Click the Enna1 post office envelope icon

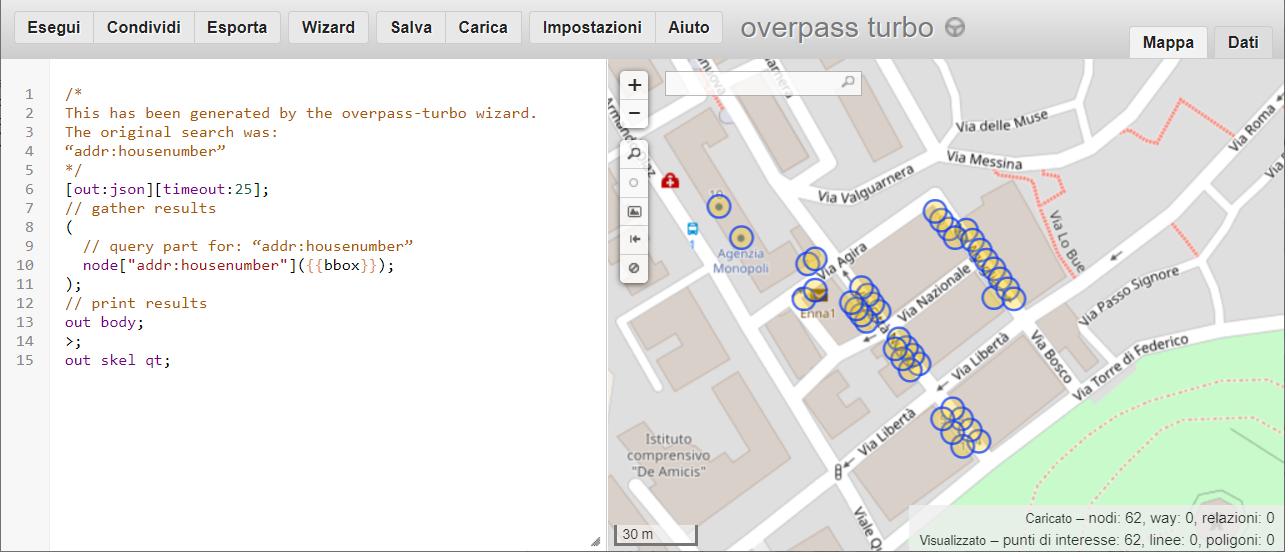point(818,293)
